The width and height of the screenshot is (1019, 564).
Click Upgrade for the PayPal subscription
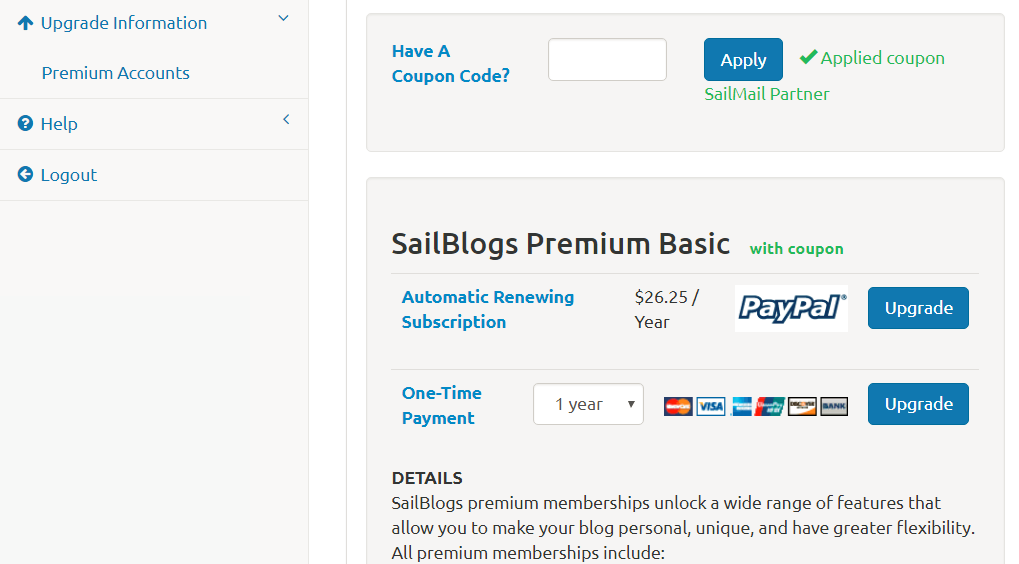click(x=918, y=308)
